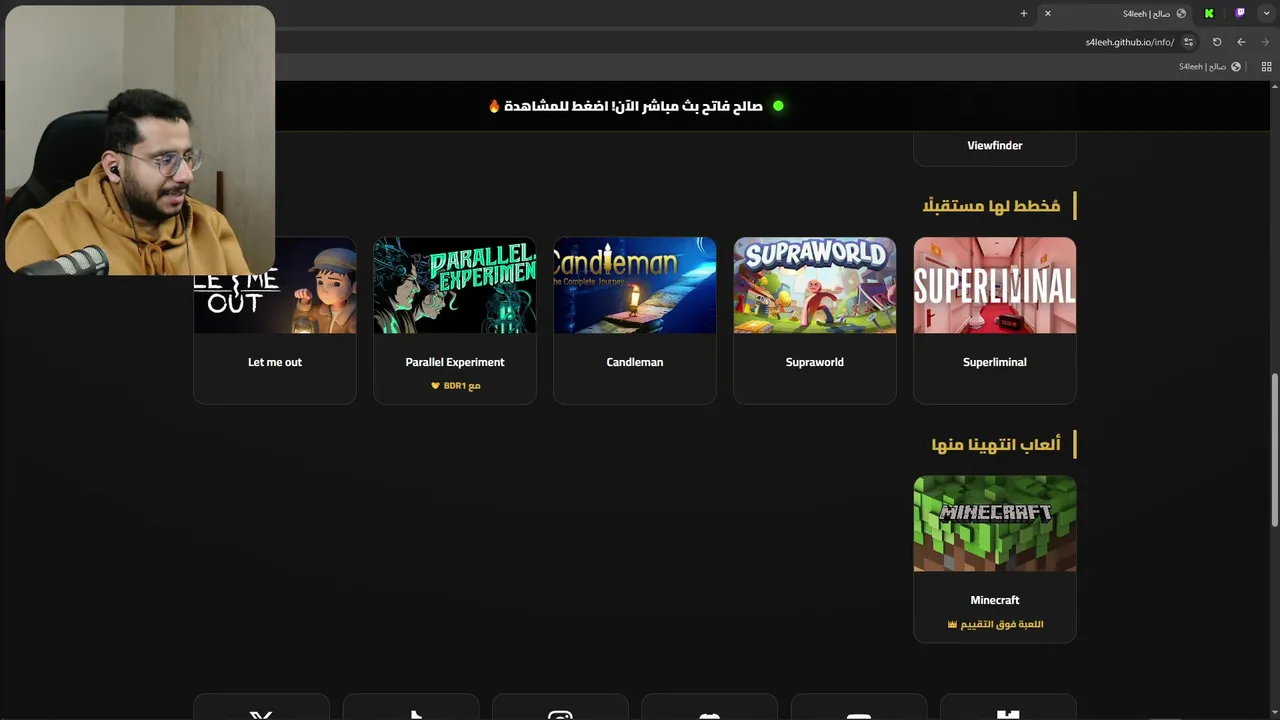Click the Minecraft title text
Viewport: 1280px width, 720px height.
tap(995, 600)
